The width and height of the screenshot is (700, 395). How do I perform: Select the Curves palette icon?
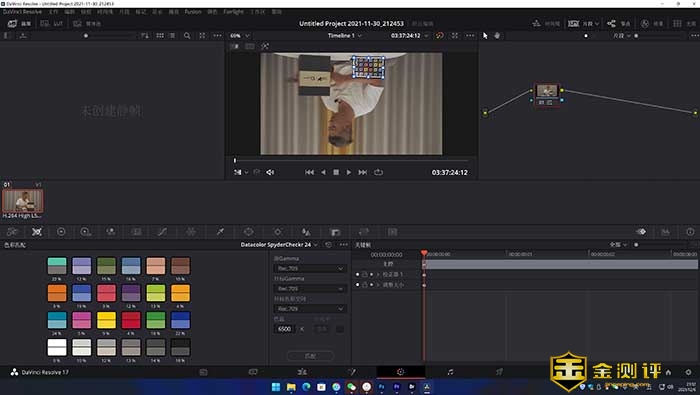click(162, 232)
